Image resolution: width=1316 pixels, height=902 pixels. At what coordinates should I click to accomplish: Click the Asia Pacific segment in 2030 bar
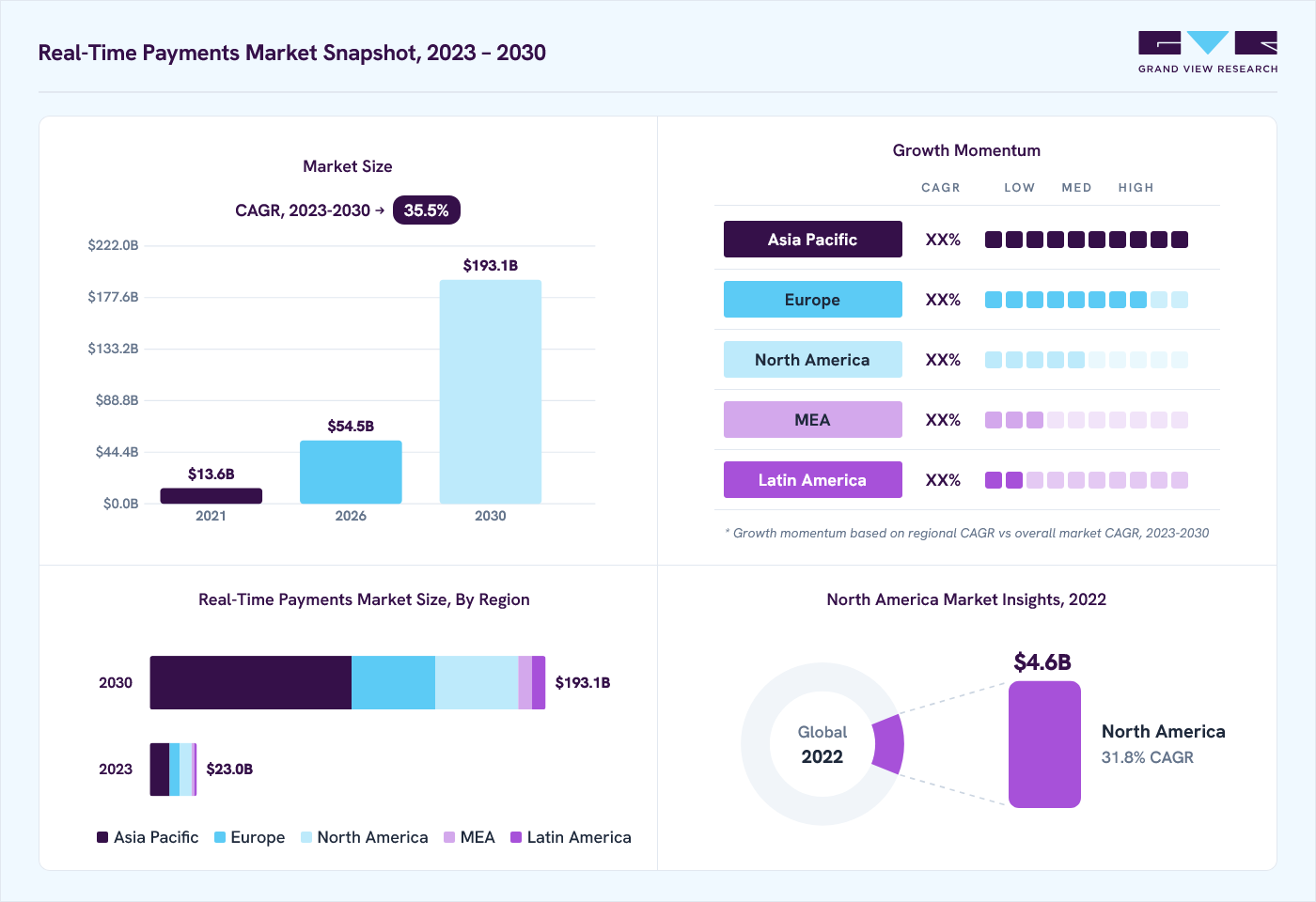point(251,683)
